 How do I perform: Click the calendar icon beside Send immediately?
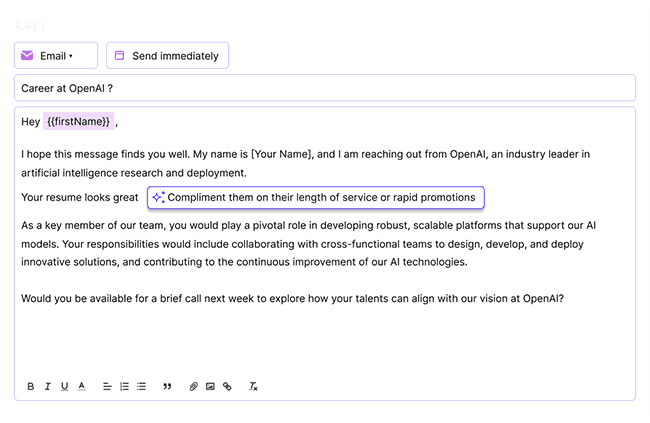(x=119, y=56)
